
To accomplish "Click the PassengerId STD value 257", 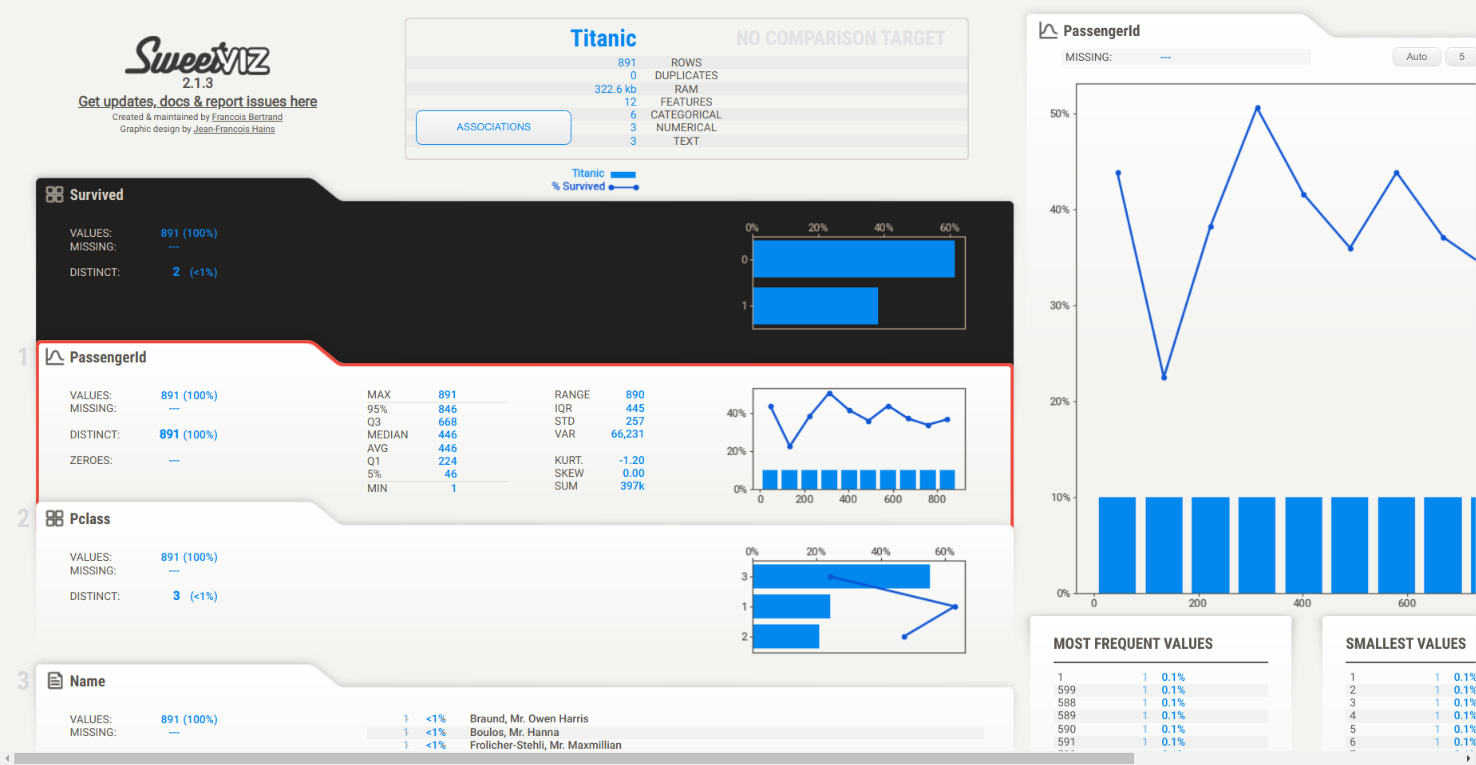I will point(635,421).
